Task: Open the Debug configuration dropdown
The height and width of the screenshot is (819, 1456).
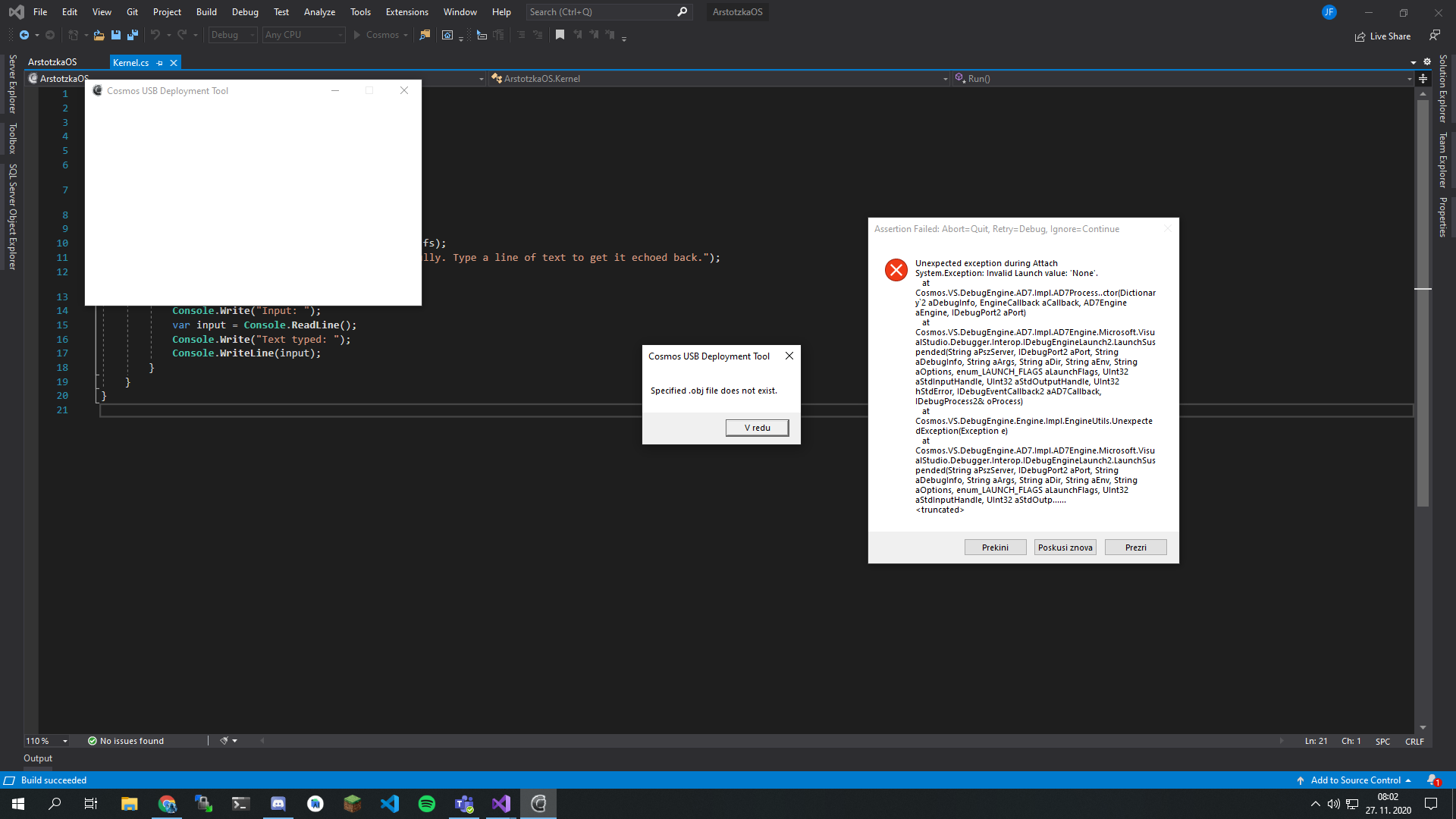Action: 232,35
